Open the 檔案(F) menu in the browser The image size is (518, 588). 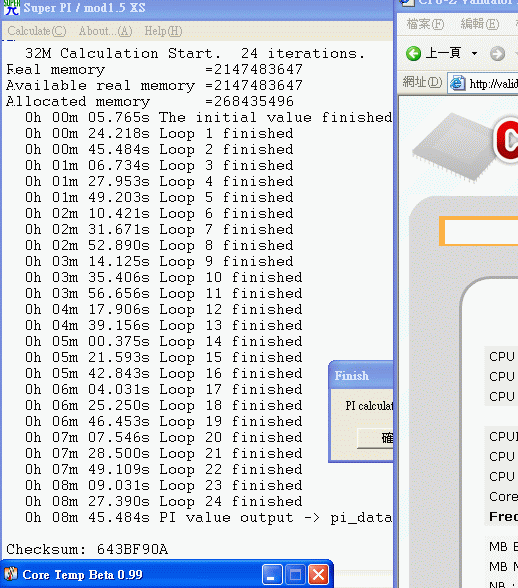coord(425,24)
